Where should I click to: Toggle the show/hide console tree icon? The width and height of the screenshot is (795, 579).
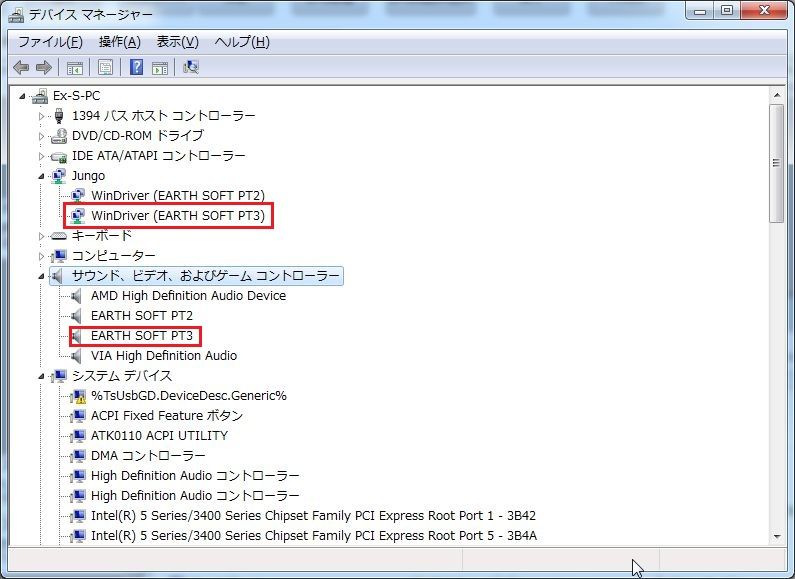(75, 67)
